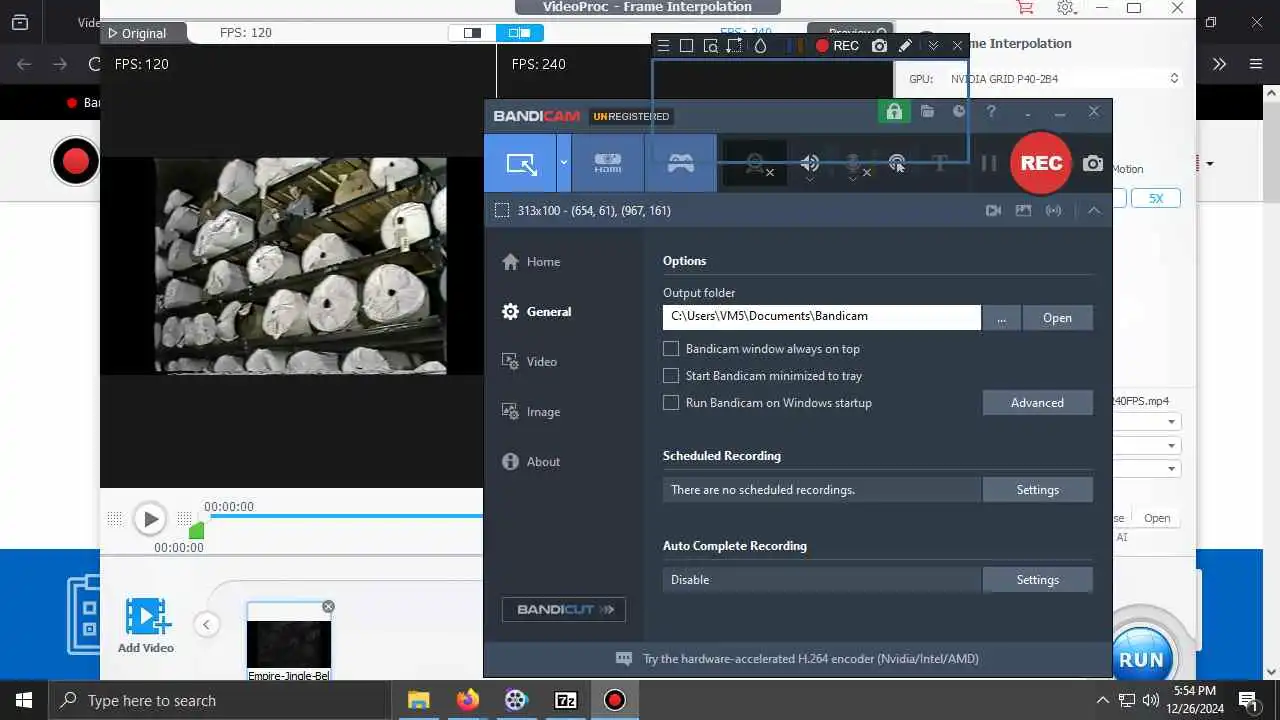Select Bandicam's rectangle screen recording mode
The height and width of the screenshot is (720, 1280).
(521, 163)
